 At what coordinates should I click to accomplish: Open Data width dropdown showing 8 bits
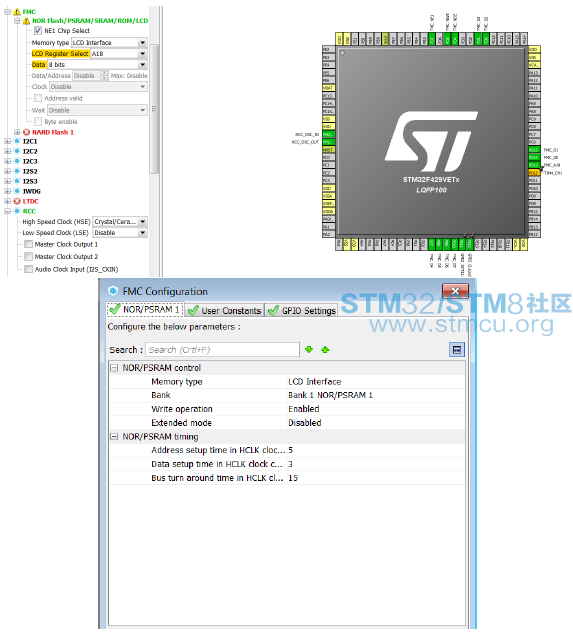(x=97, y=65)
